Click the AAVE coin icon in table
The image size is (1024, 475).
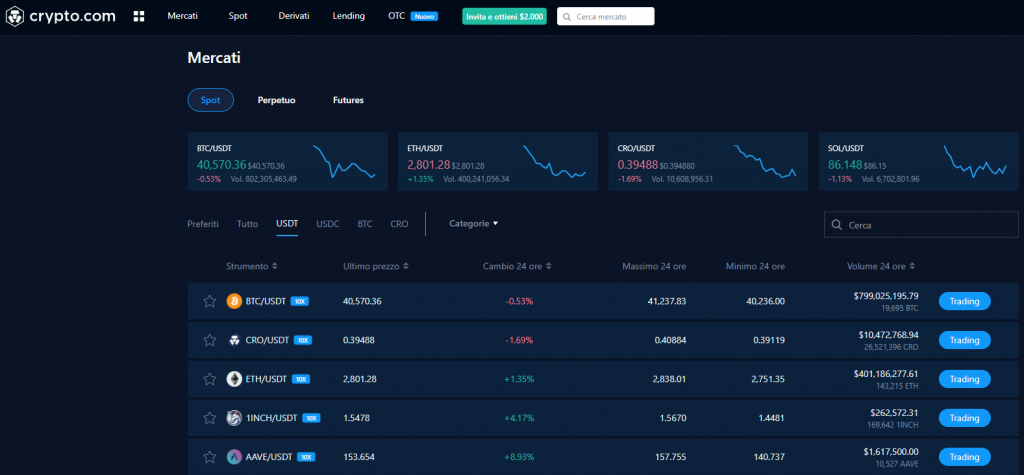click(234, 457)
